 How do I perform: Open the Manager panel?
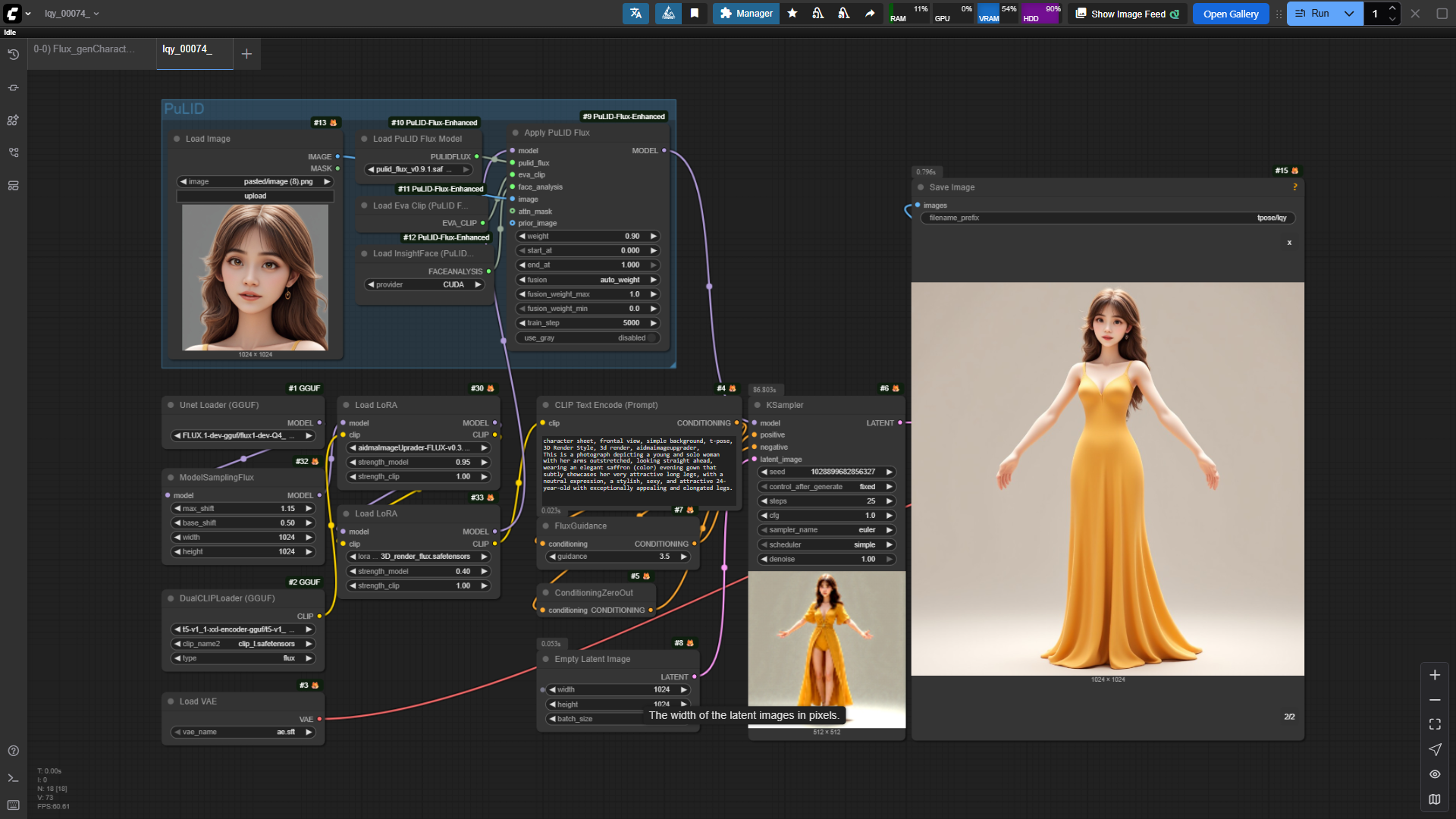745,14
